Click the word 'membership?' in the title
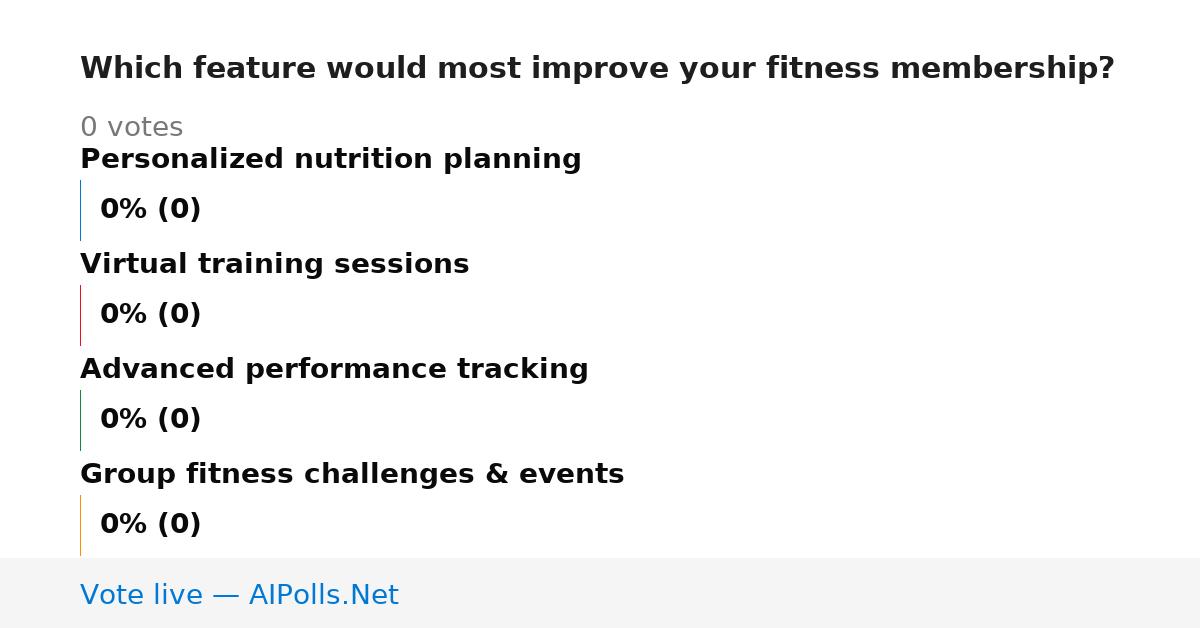The width and height of the screenshot is (1200, 628). coord(1002,69)
